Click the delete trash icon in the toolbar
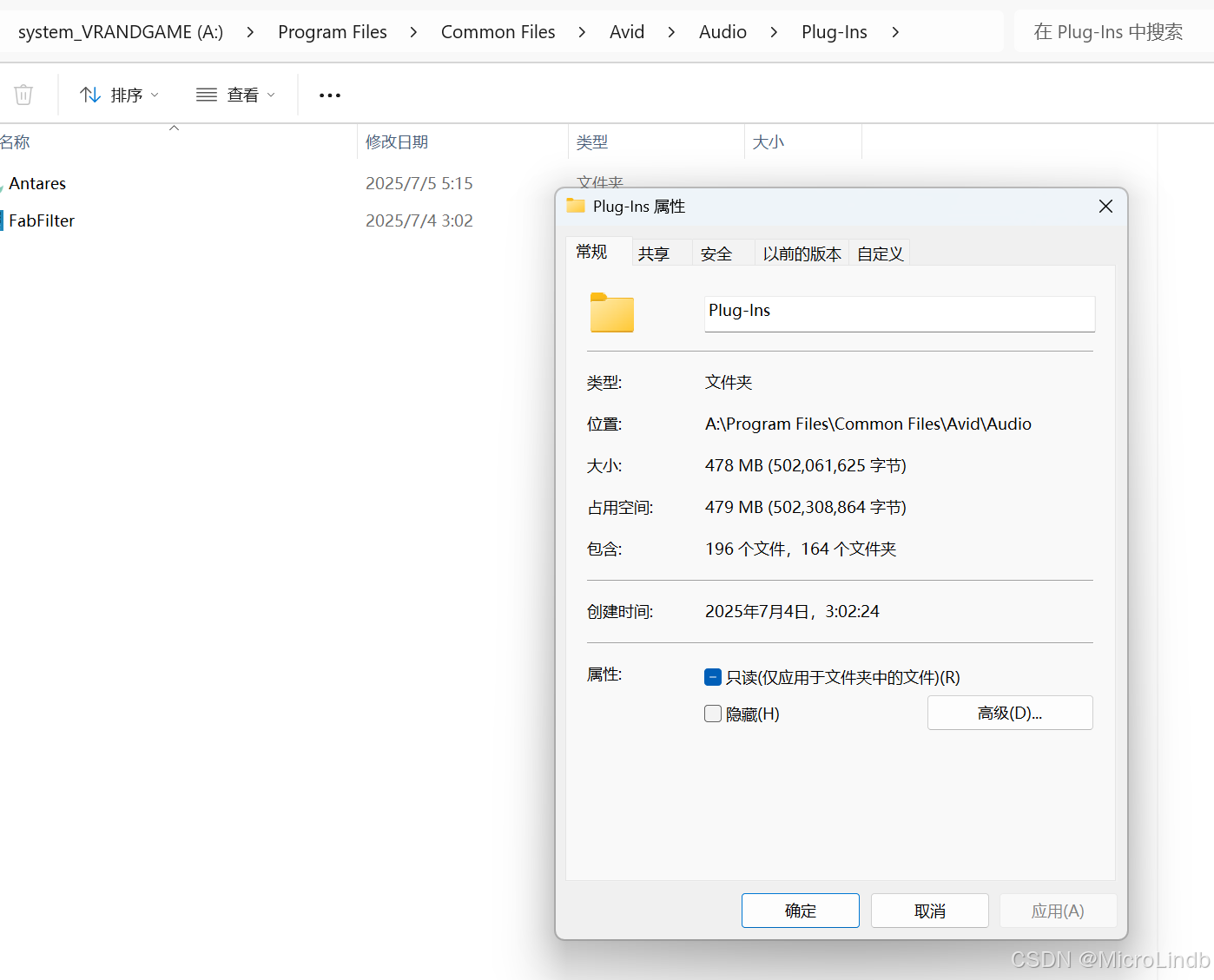Screen dimensions: 1214x980 [x=23, y=95]
